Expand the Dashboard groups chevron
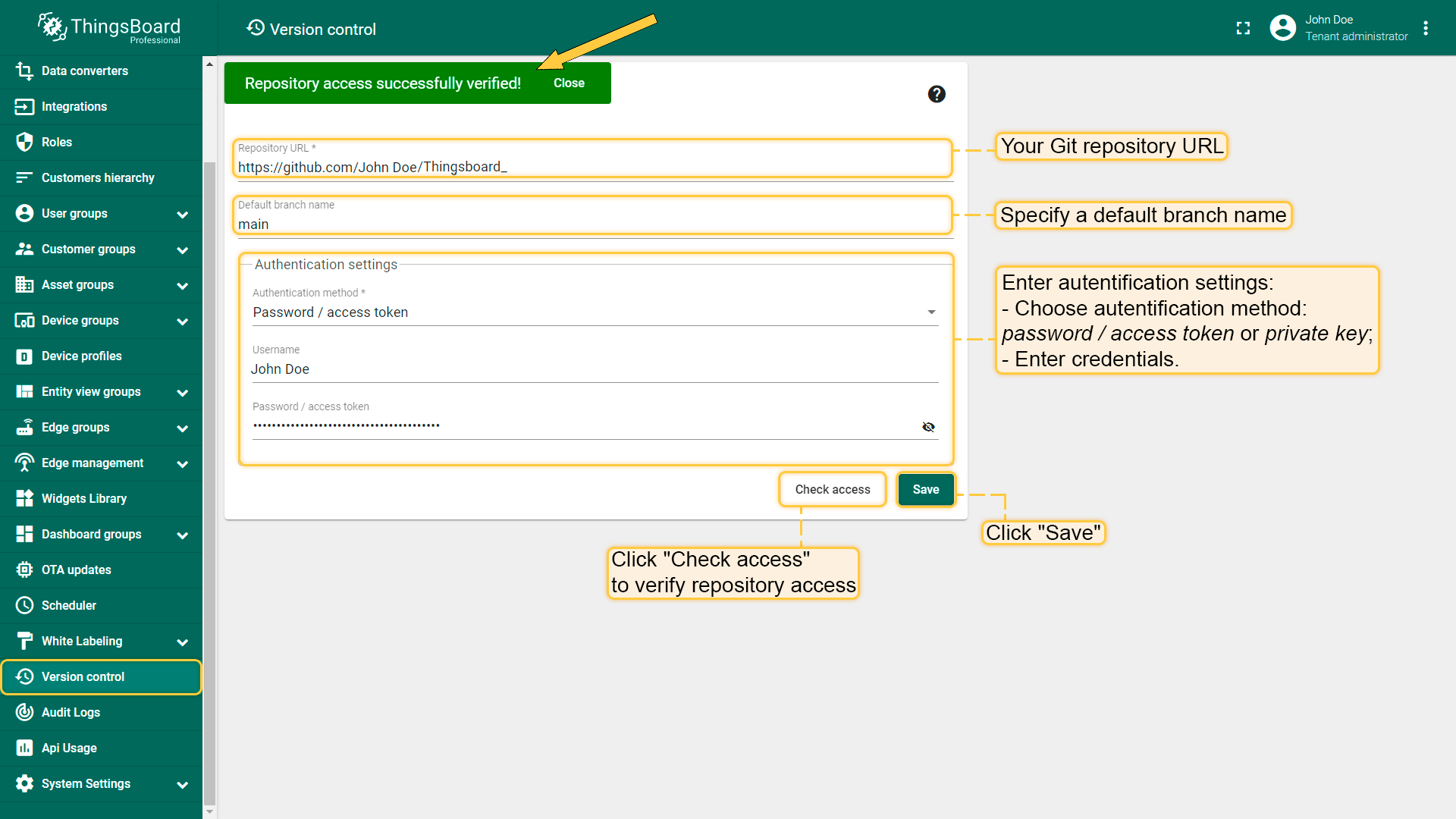 pos(182,535)
